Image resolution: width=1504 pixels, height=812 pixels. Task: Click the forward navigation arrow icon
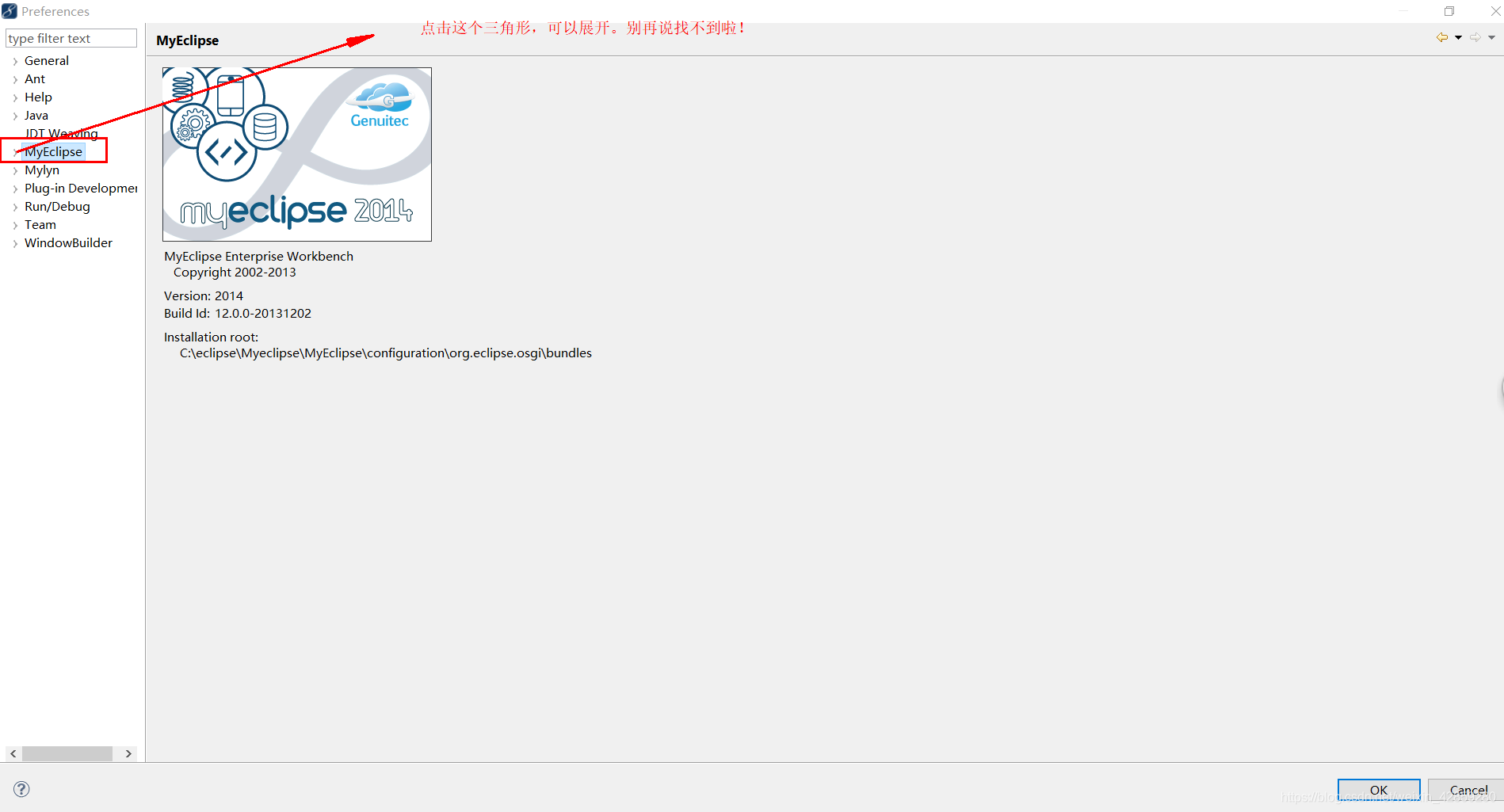tap(1475, 37)
